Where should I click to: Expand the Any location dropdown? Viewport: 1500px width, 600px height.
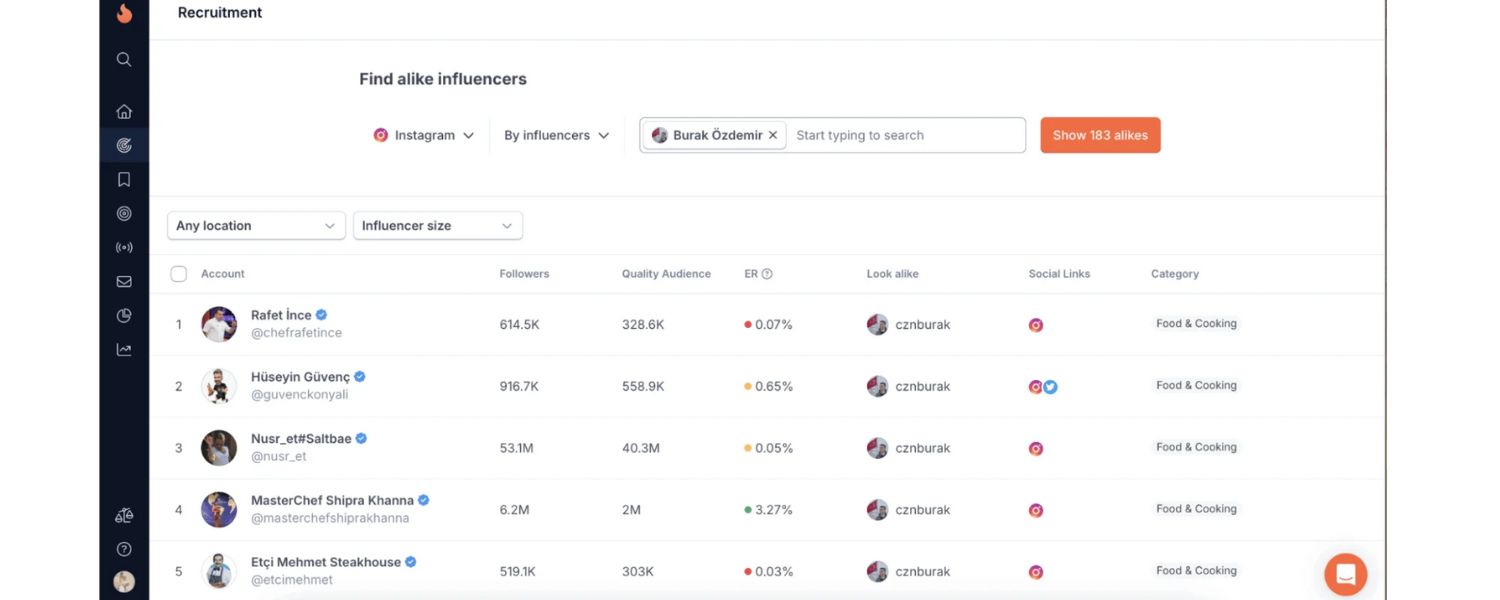[255, 225]
